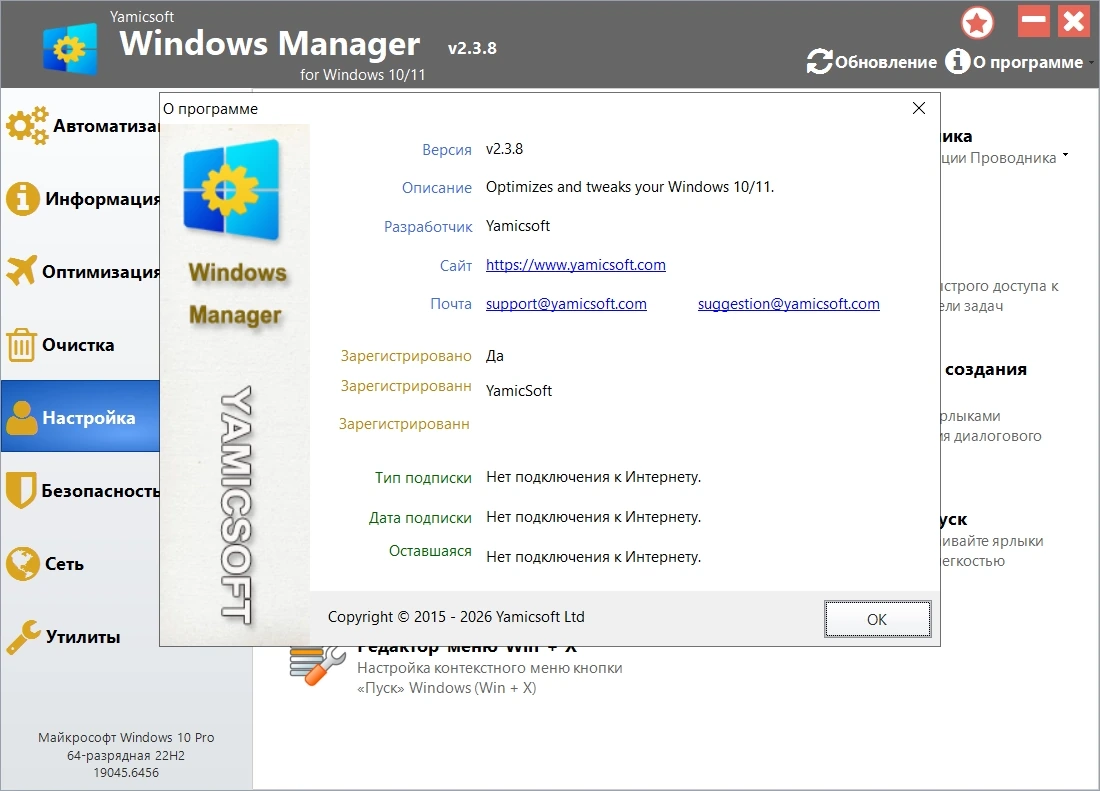Click the registered value 'Да'
The height and width of the screenshot is (791, 1100).
coord(495,356)
